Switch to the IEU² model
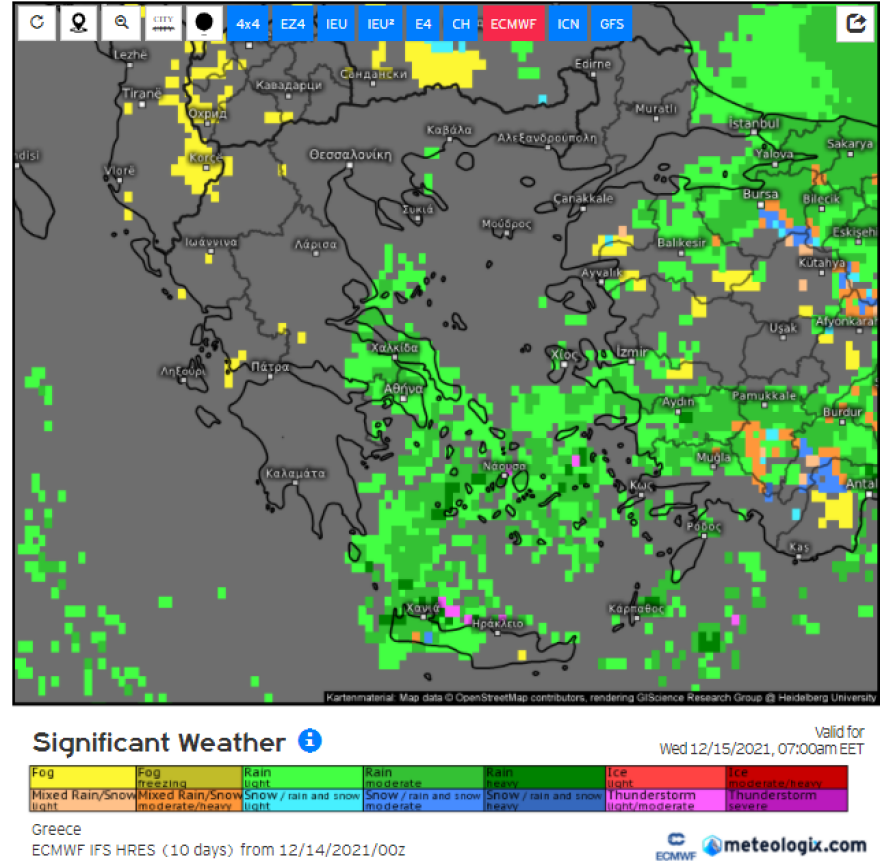The height and width of the screenshot is (861, 880). 380,24
